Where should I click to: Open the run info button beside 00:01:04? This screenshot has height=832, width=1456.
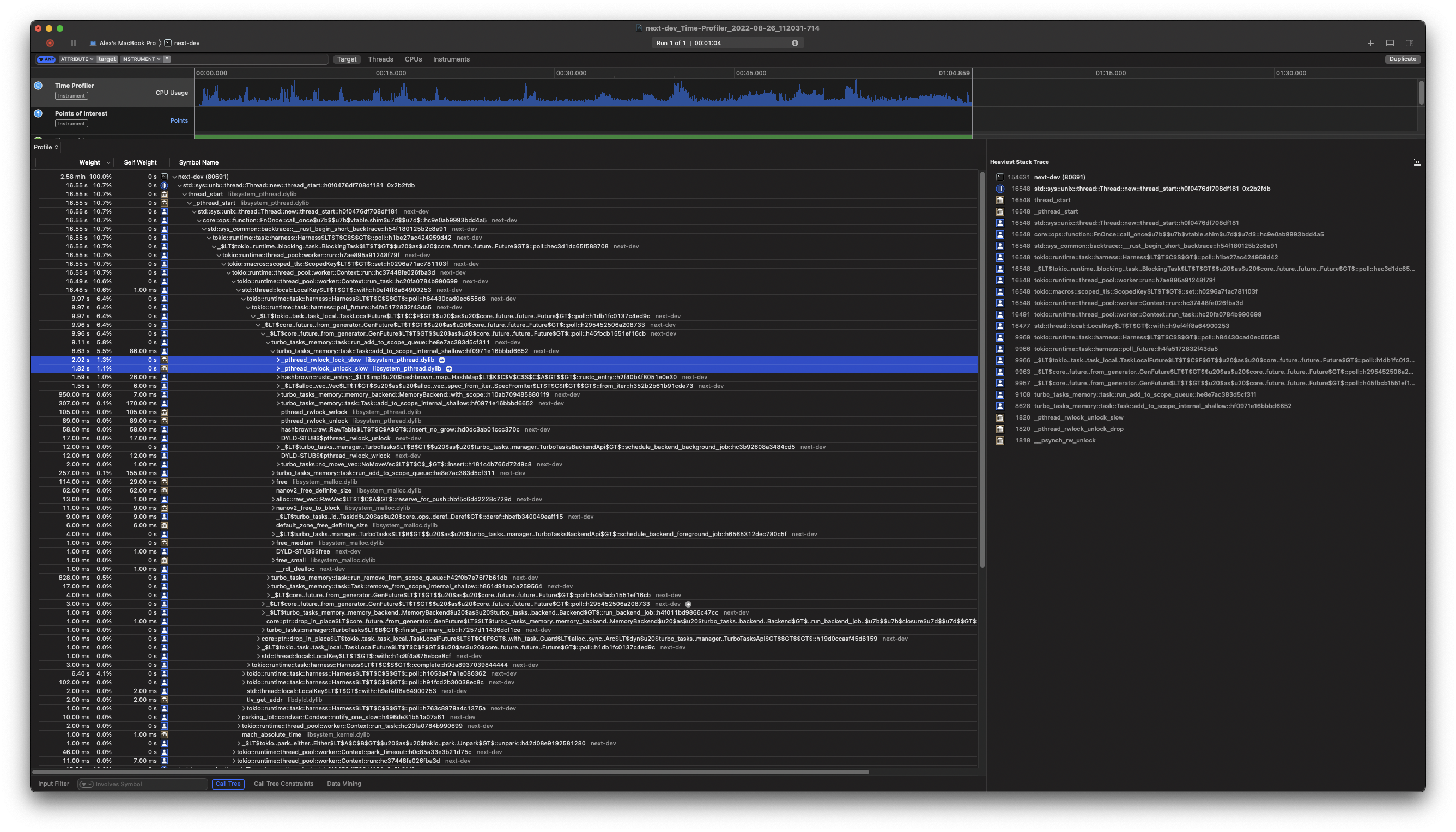coord(794,43)
